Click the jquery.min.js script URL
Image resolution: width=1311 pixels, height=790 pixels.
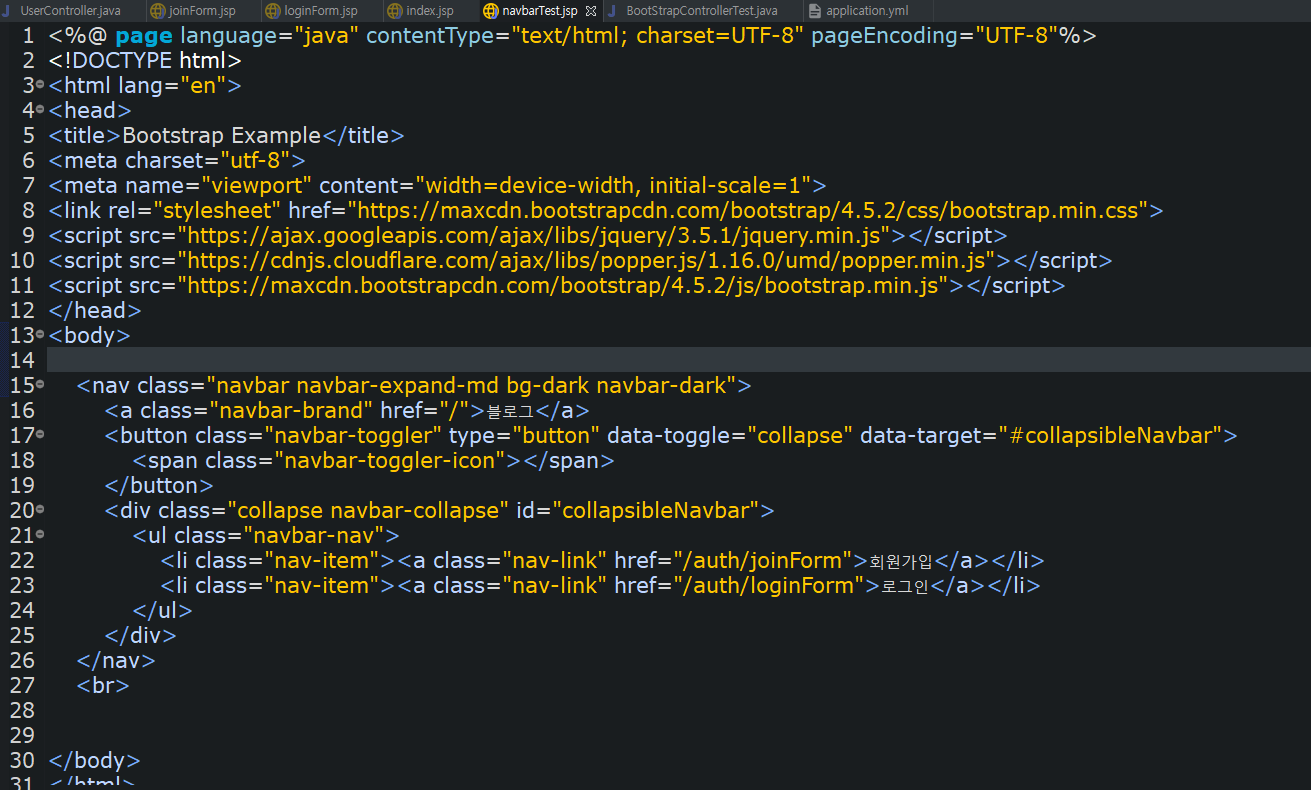click(x=534, y=235)
